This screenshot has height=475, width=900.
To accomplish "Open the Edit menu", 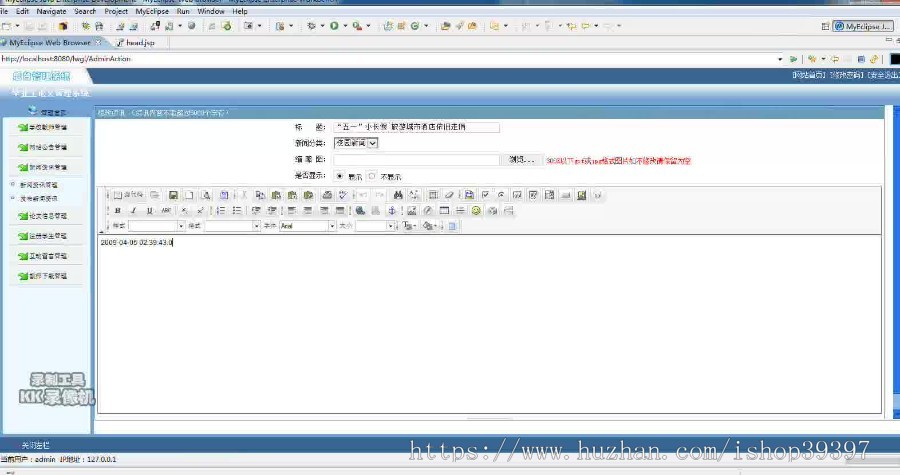I will click(x=22, y=11).
